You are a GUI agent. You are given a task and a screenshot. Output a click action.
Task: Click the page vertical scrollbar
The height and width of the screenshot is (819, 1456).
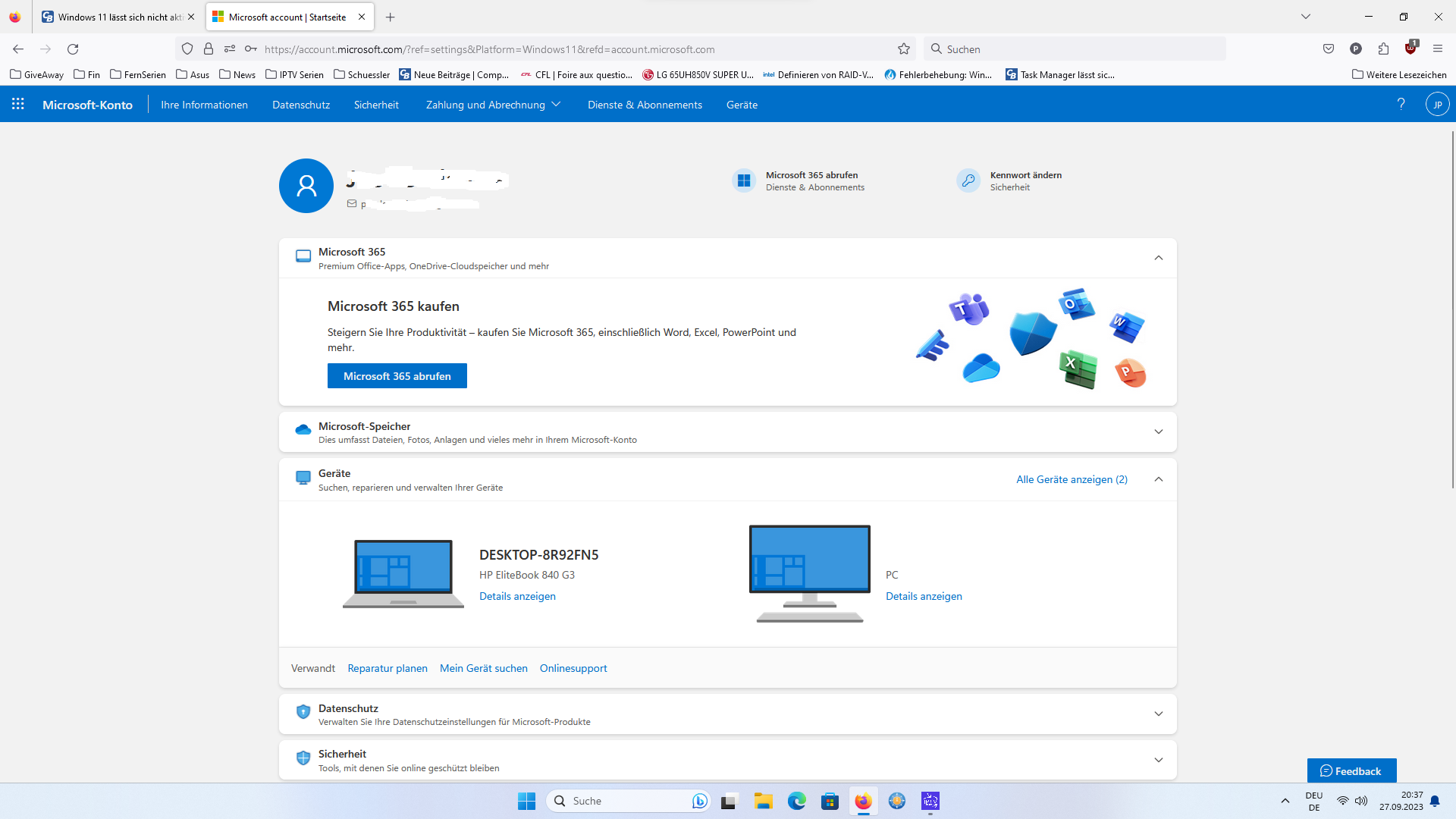pyautogui.click(x=1451, y=311)
